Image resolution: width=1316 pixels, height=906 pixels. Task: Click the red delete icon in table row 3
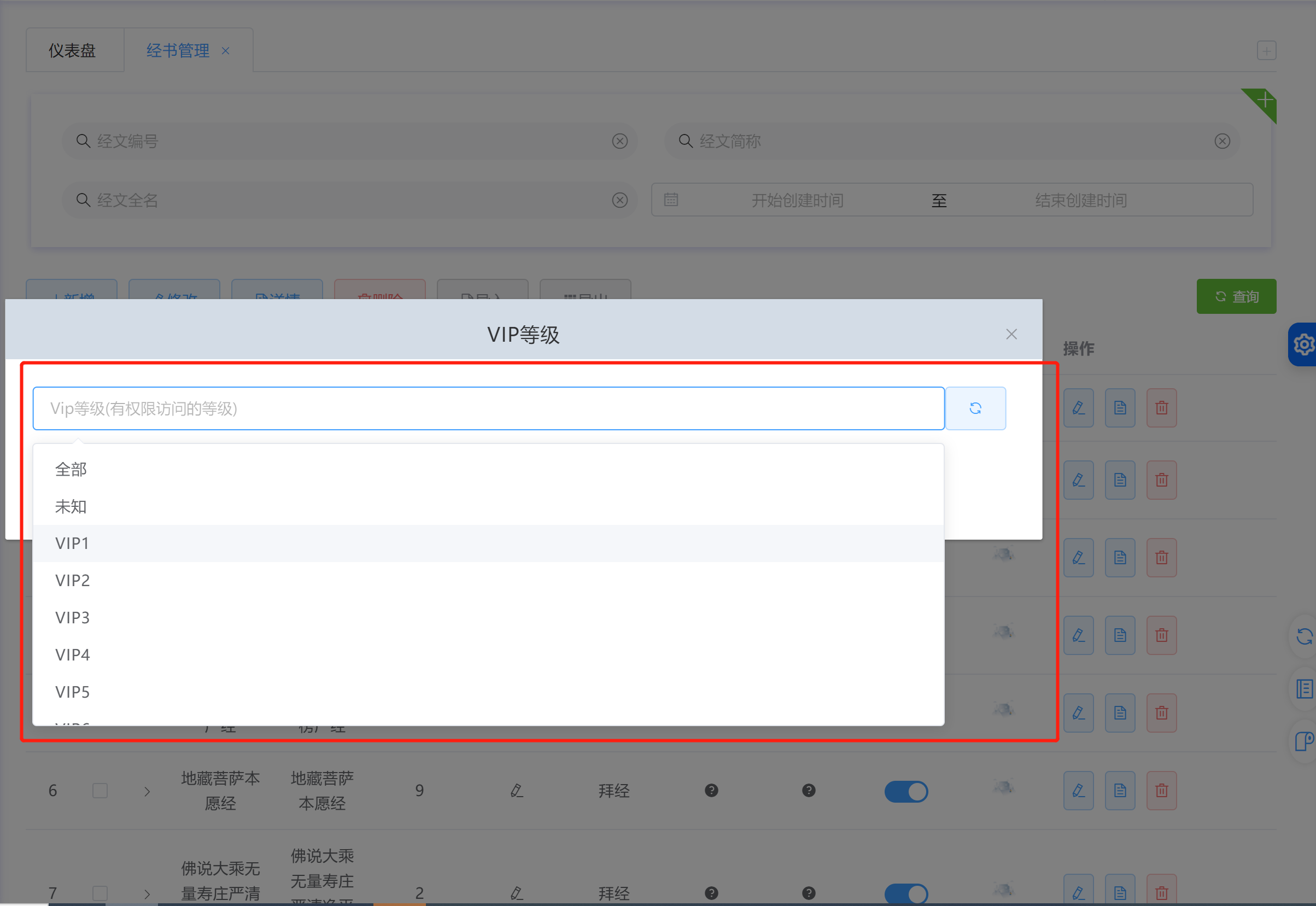[x=1161, y=558]
